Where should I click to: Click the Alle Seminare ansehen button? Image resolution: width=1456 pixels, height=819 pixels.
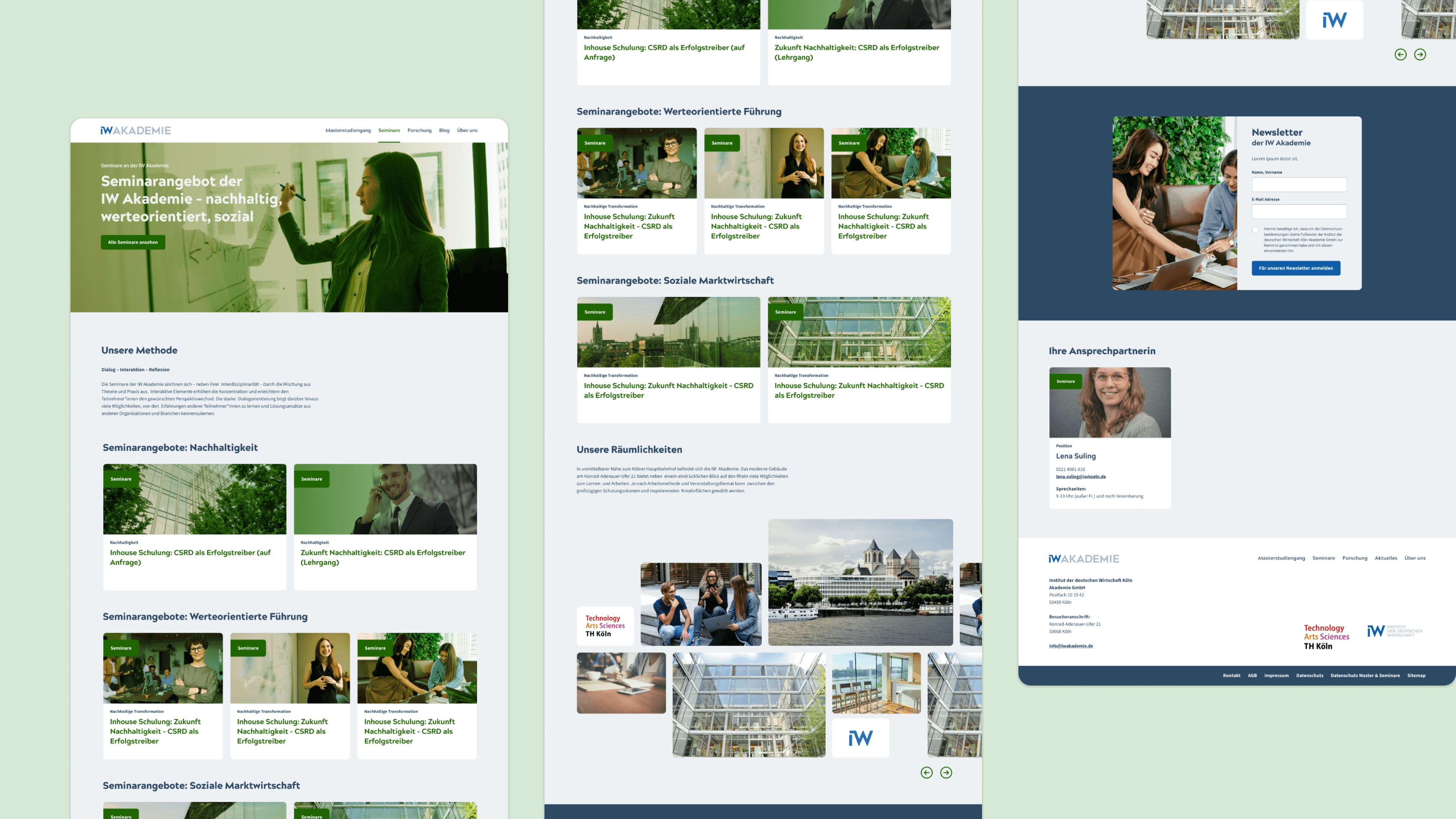tap(133, 242)
